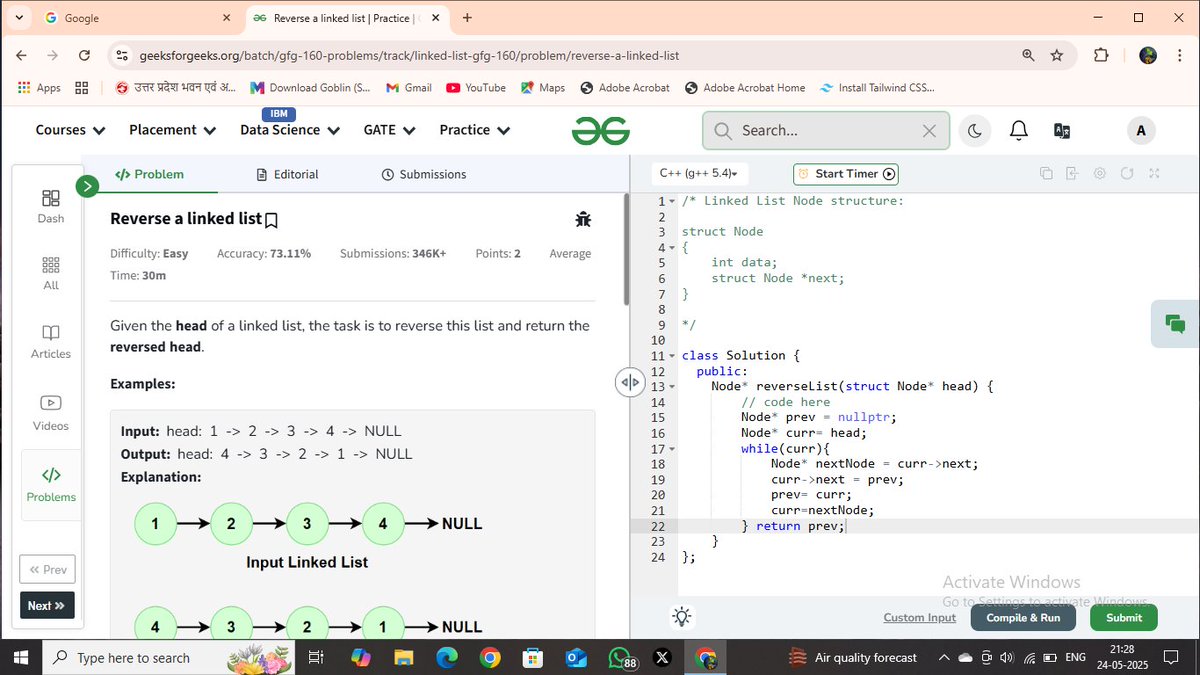Open Microsoft Edge from the taskbar
Viewport: 1200px width, 675px height.
(x=447, y=657)
